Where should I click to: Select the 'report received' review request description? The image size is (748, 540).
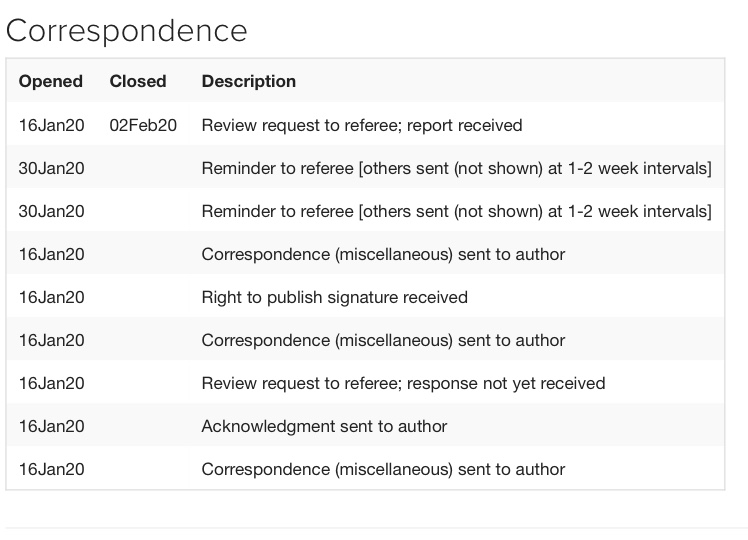(x=362, y=125)
